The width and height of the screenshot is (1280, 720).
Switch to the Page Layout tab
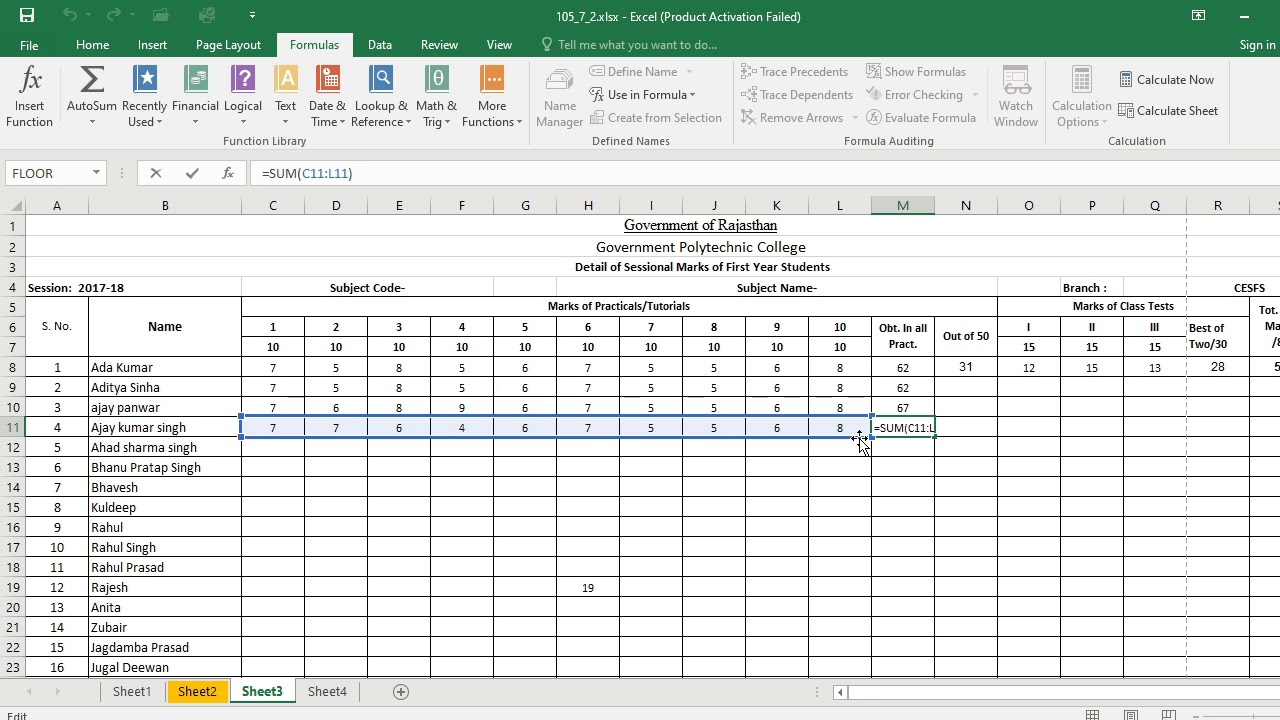[228, 45]
